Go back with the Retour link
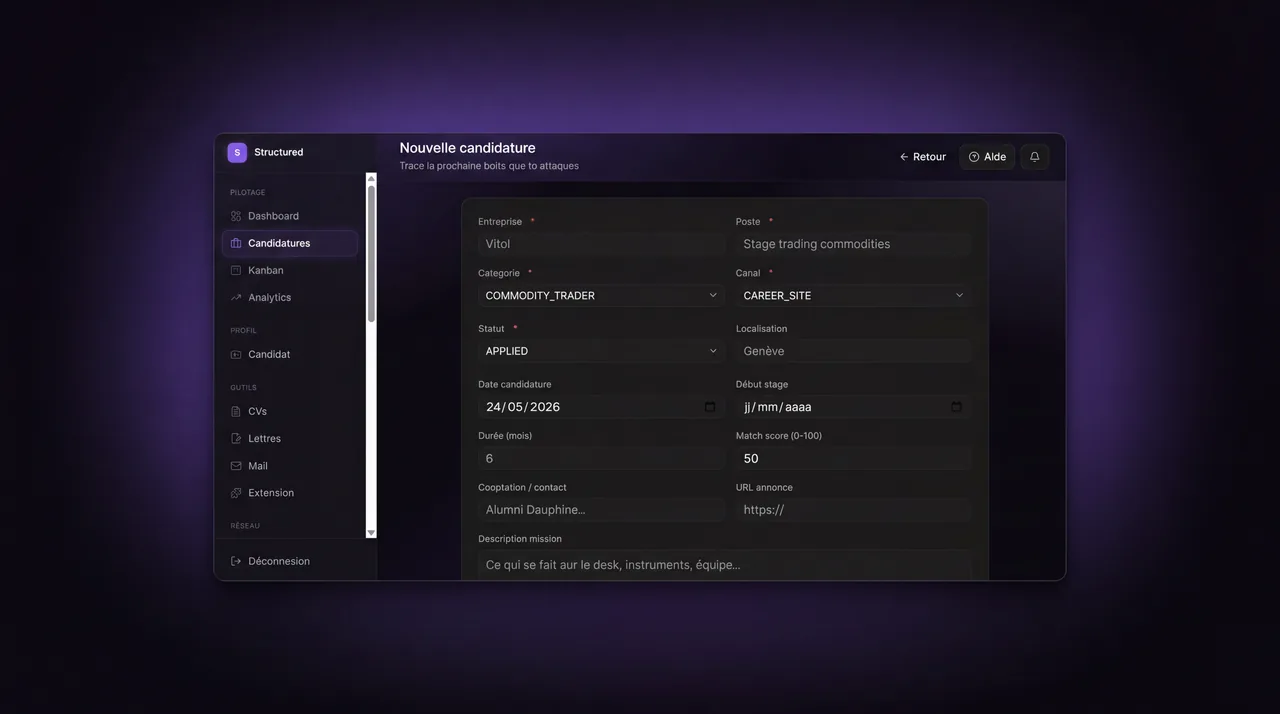This screenshot has width=1280, height=714. (922, 157)
